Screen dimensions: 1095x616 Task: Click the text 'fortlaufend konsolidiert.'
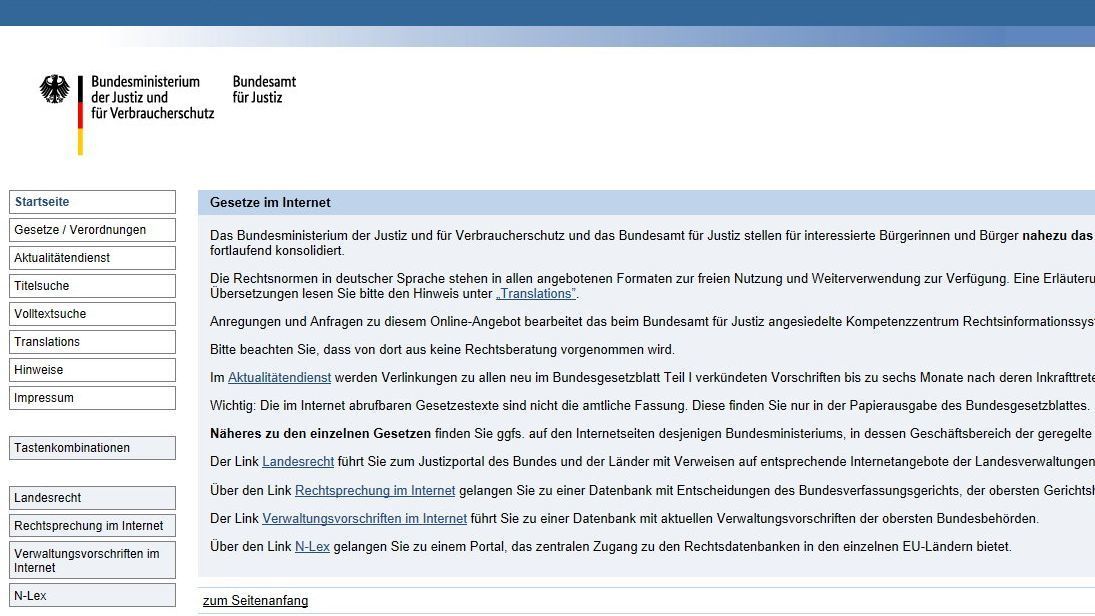point(277,250)
